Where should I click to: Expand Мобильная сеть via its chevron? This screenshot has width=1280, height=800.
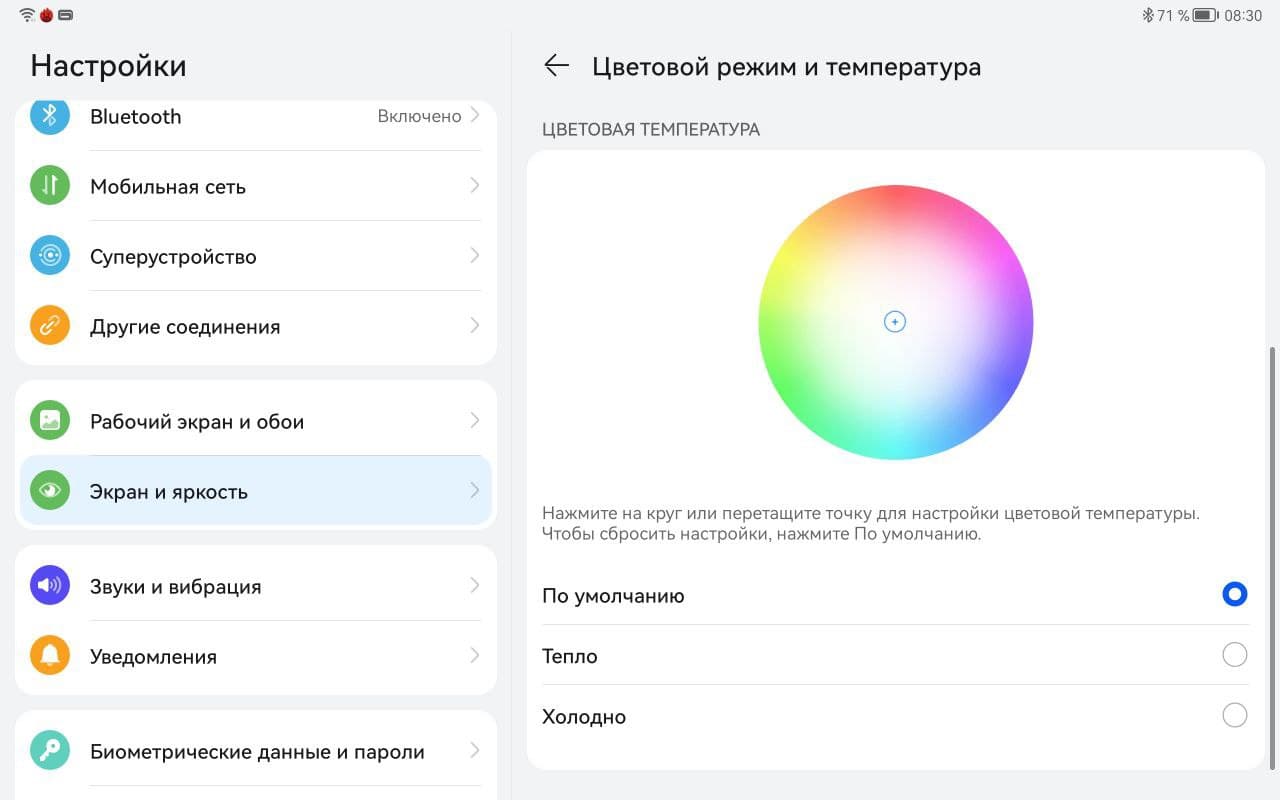[x=475, y=186]
